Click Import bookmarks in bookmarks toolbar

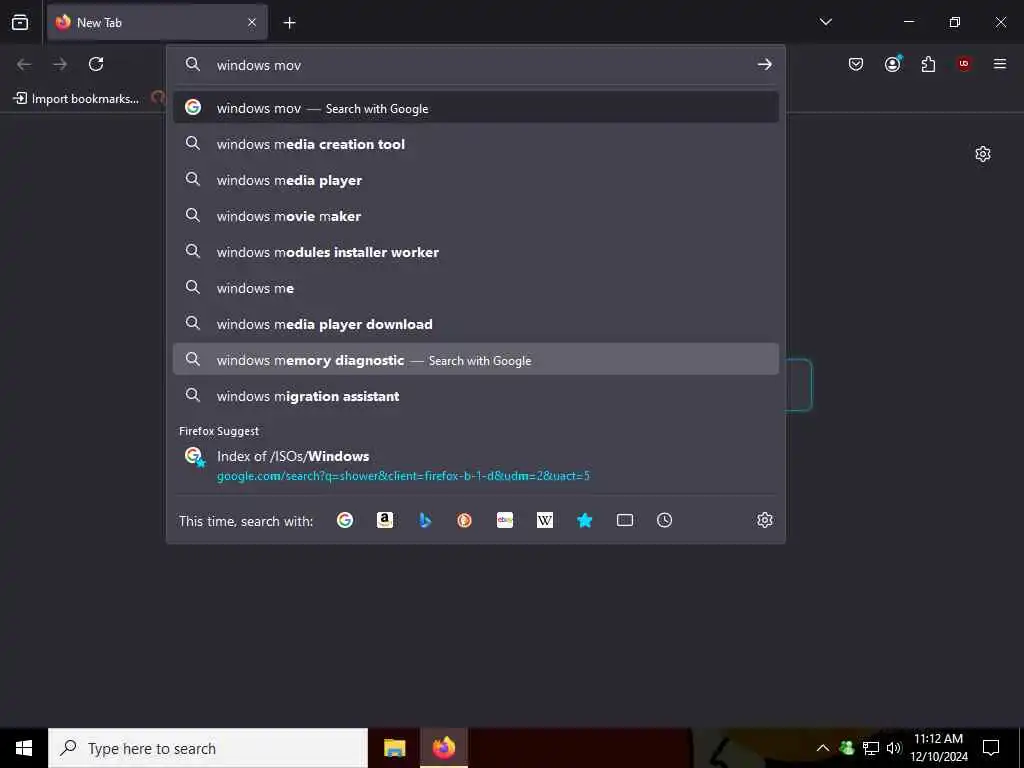point(76,99)
